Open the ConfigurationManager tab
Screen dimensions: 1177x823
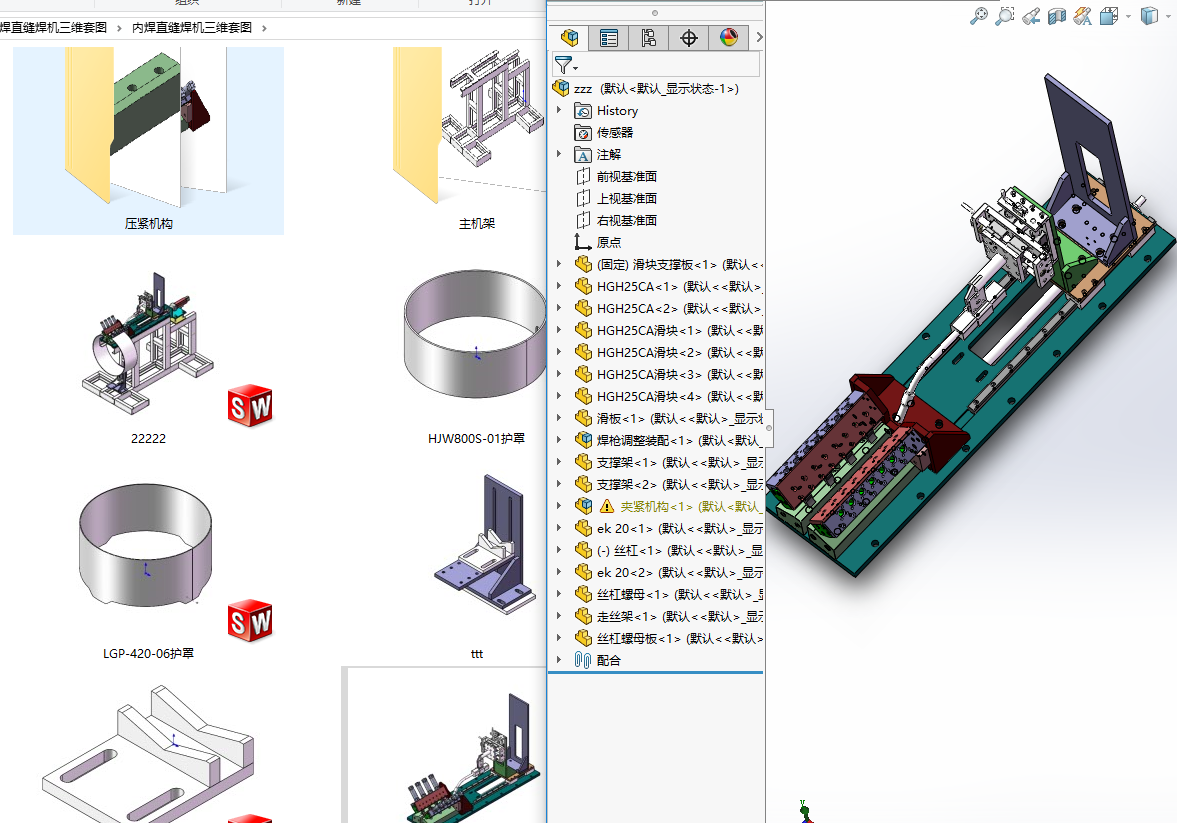[649, 38]
